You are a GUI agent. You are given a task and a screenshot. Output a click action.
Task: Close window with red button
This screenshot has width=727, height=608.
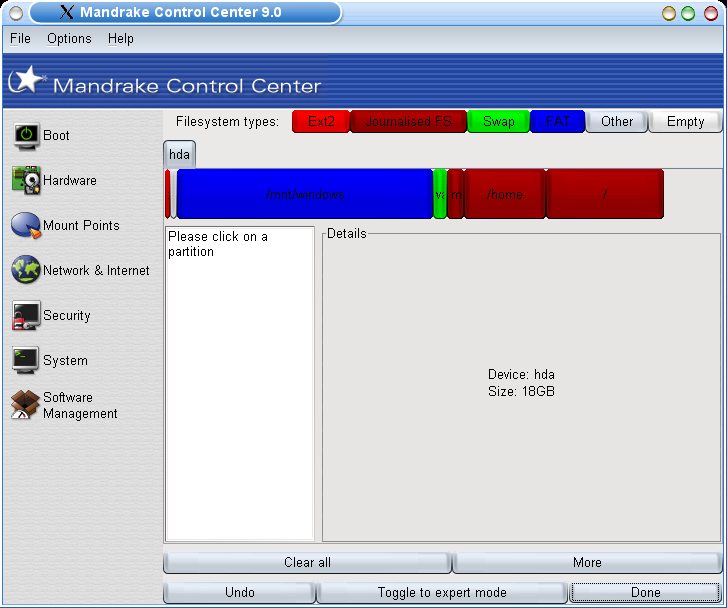click(x=711, y=13)
